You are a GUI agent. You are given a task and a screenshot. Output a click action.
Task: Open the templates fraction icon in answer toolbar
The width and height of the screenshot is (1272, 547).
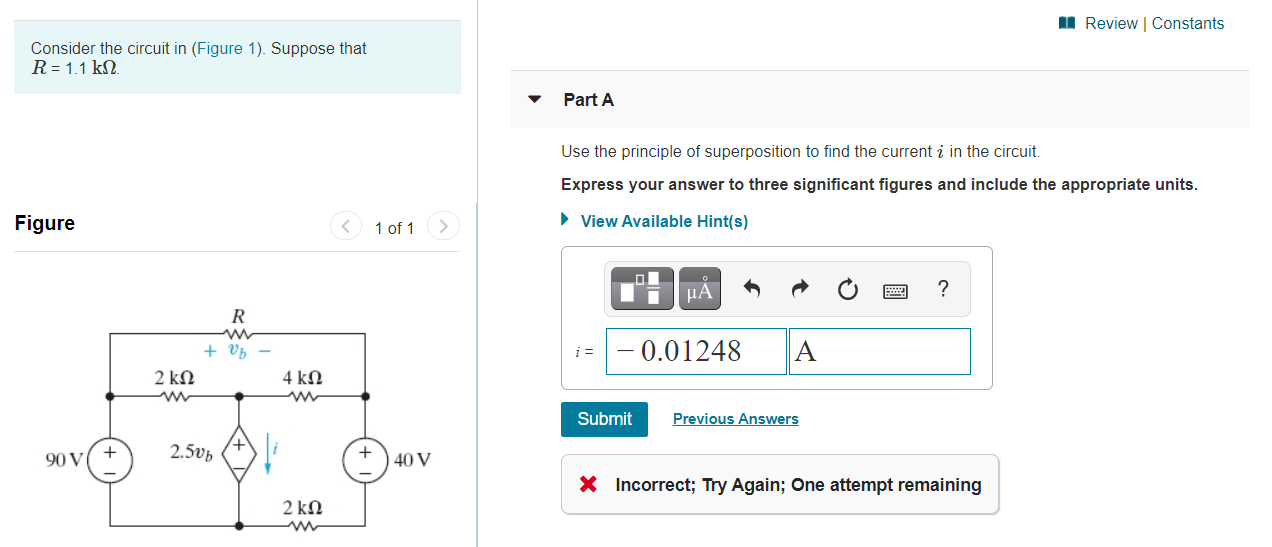click(x=639, y=289)
